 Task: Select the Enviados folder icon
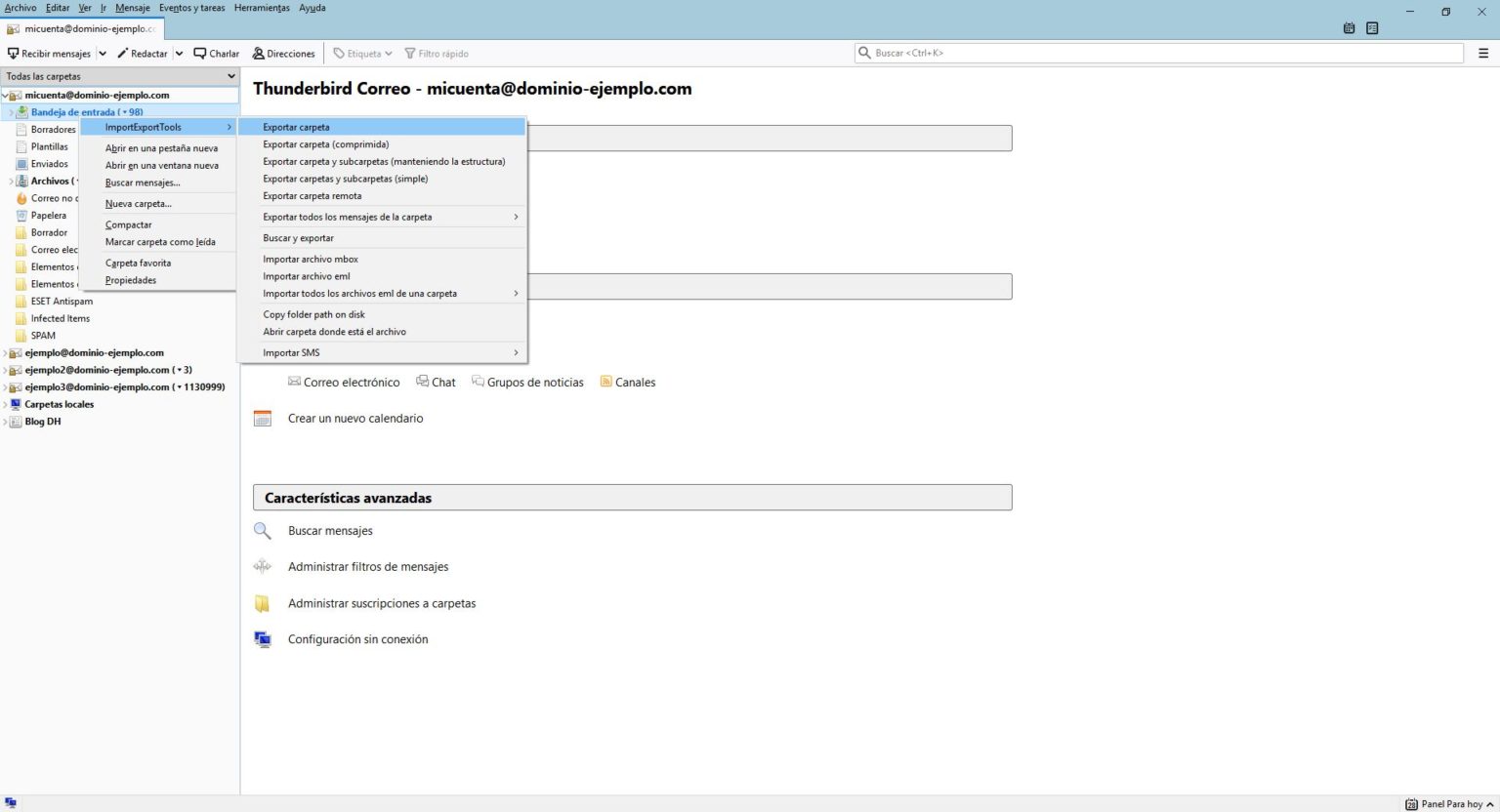click(x=21, y=164)
